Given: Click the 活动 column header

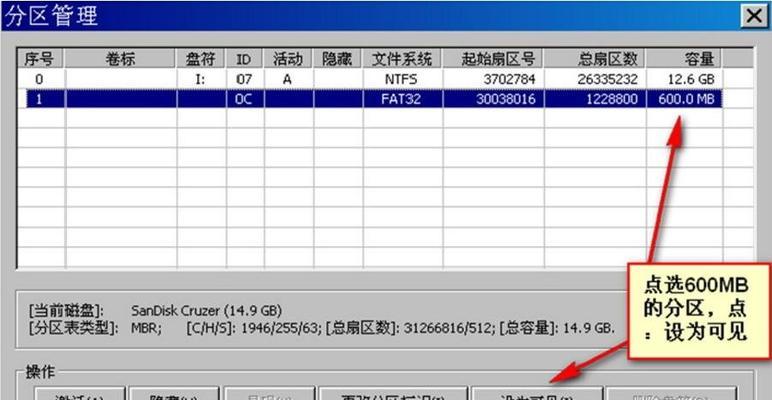Looking at the screenshot, I should point(288,59).
